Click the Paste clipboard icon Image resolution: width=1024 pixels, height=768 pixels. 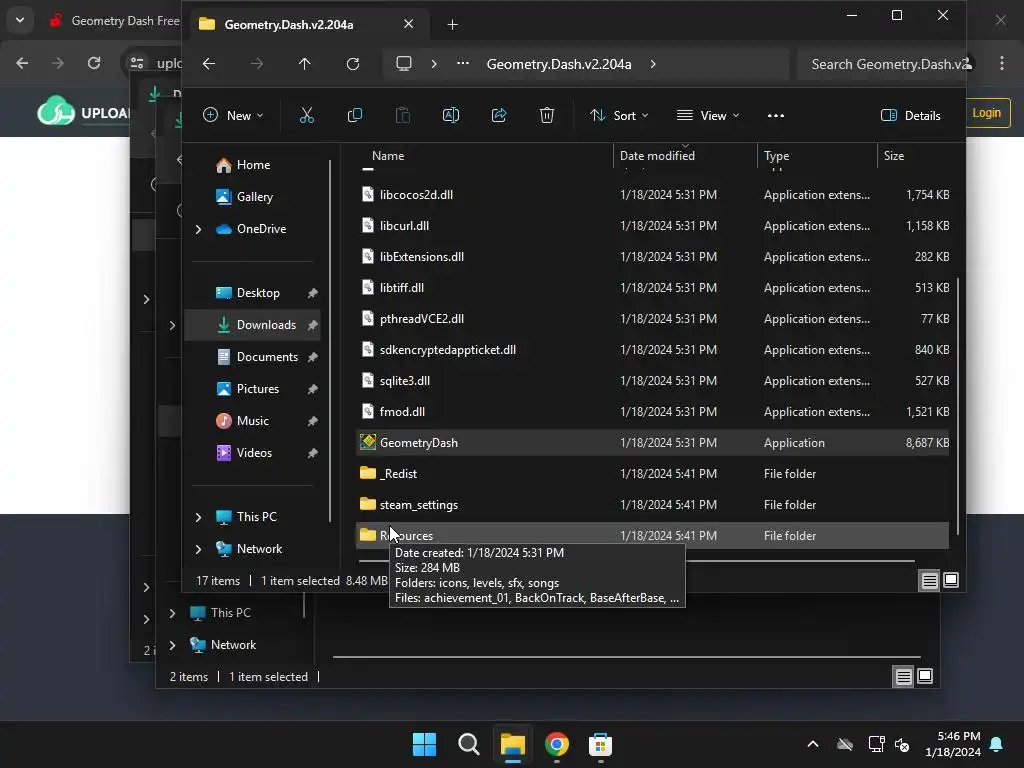pyautogui.click(x=403, y=116)
